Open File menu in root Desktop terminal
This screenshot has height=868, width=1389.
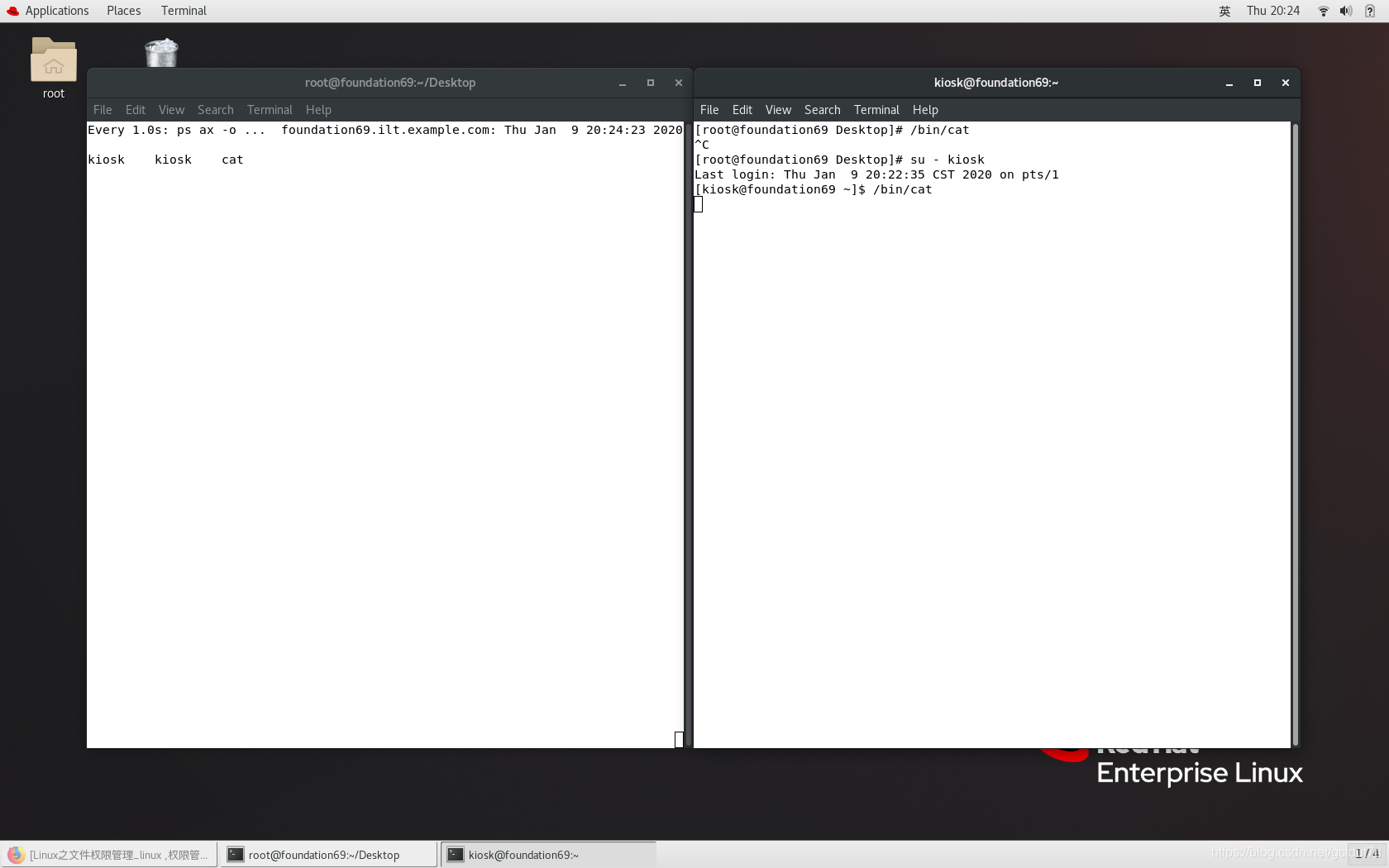103,110
